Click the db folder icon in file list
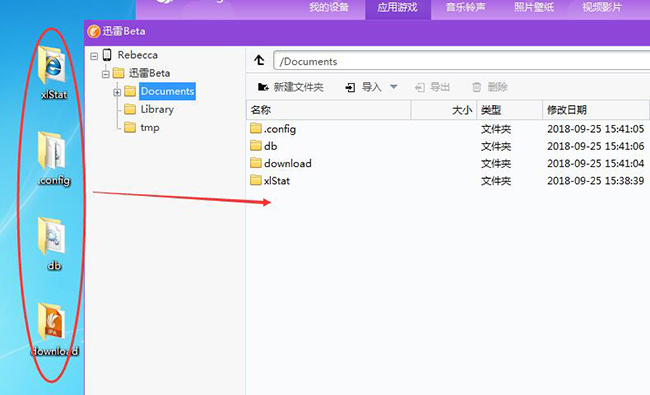Image resolution: width=650 pixels, height=395 pixels. click(x=256, y=145)
